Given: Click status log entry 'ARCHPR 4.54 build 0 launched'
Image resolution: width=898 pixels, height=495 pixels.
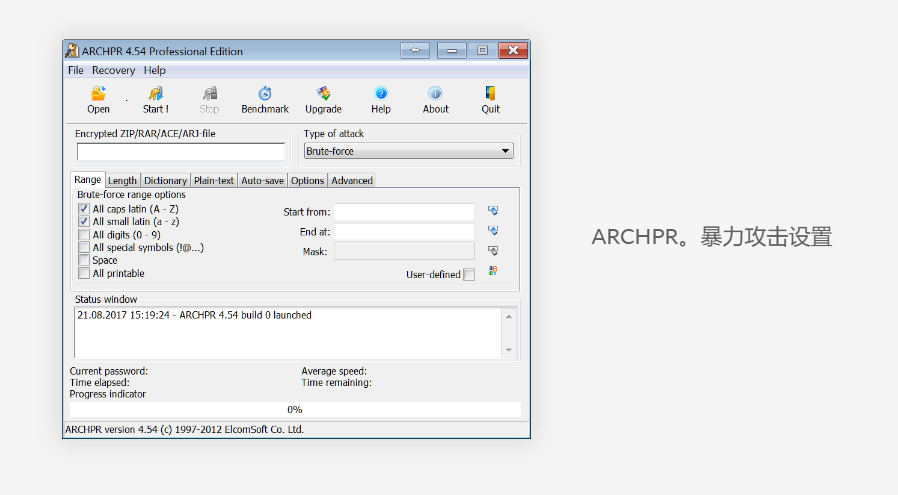Looking at the screenshot, I should [x=245, y=315].
